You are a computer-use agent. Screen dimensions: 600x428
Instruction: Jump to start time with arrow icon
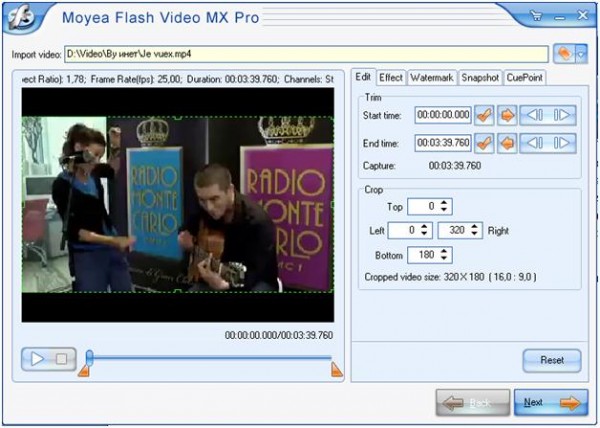[x=507, y=115]
